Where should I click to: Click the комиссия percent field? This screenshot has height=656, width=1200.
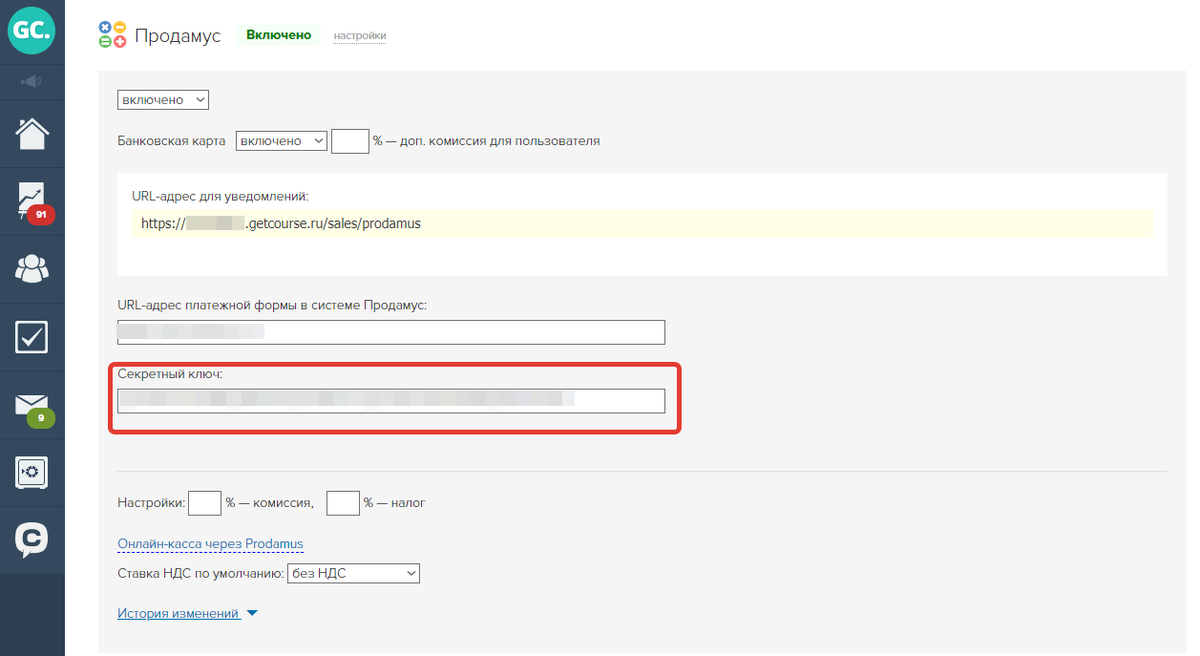coord(204,502)
